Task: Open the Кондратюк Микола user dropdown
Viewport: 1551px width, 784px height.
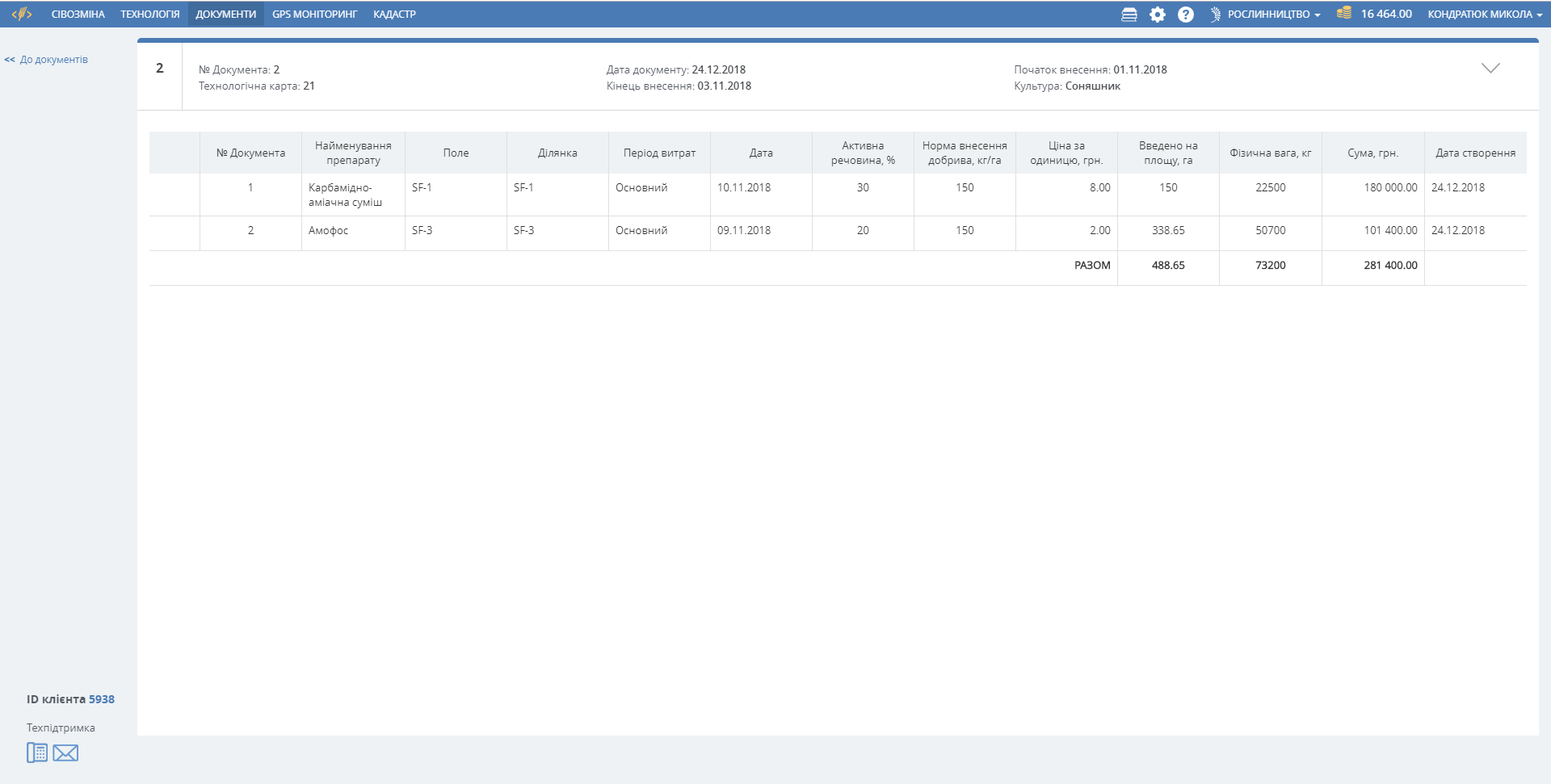Action: tap(1484, 15)
